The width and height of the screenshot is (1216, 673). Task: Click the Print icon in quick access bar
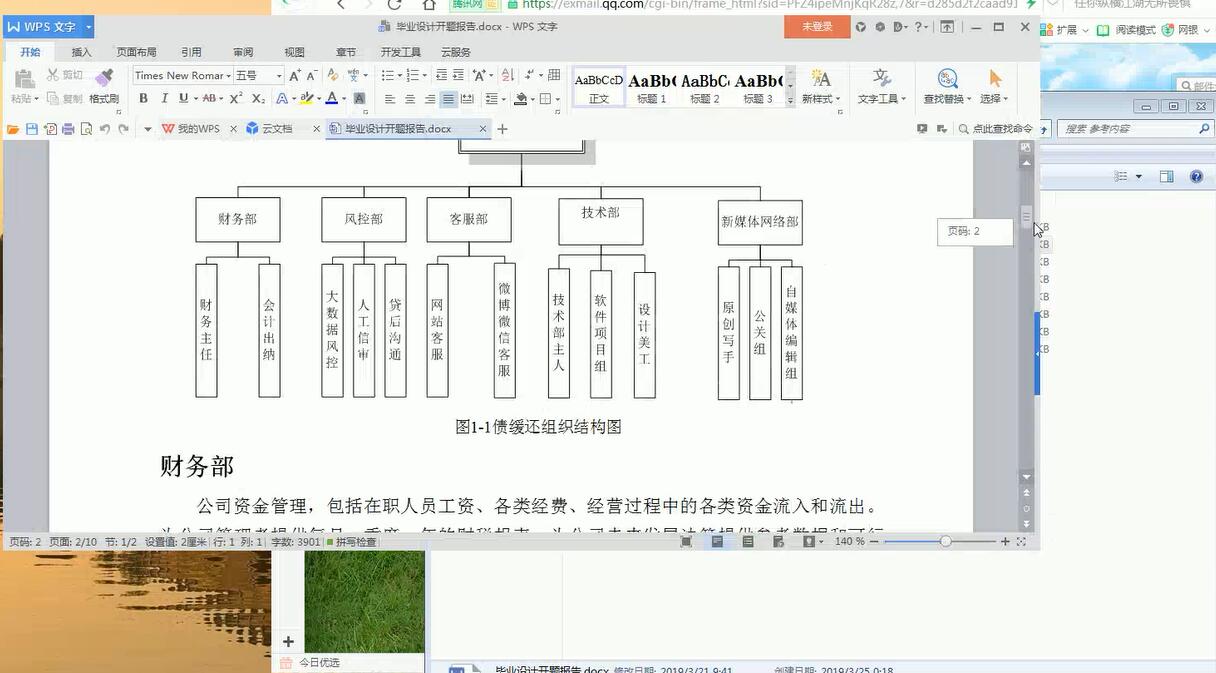[68, 129]
